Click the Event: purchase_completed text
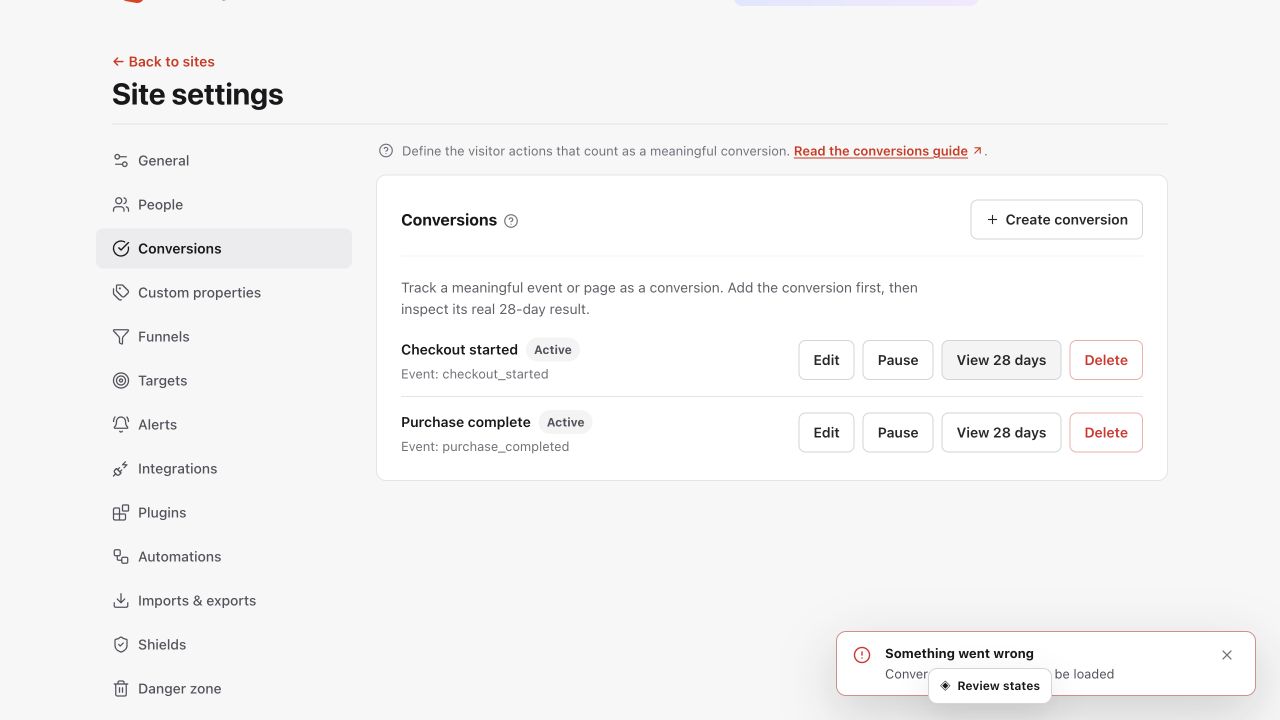Screen dimensions: 1280x720 pos(485,447)
